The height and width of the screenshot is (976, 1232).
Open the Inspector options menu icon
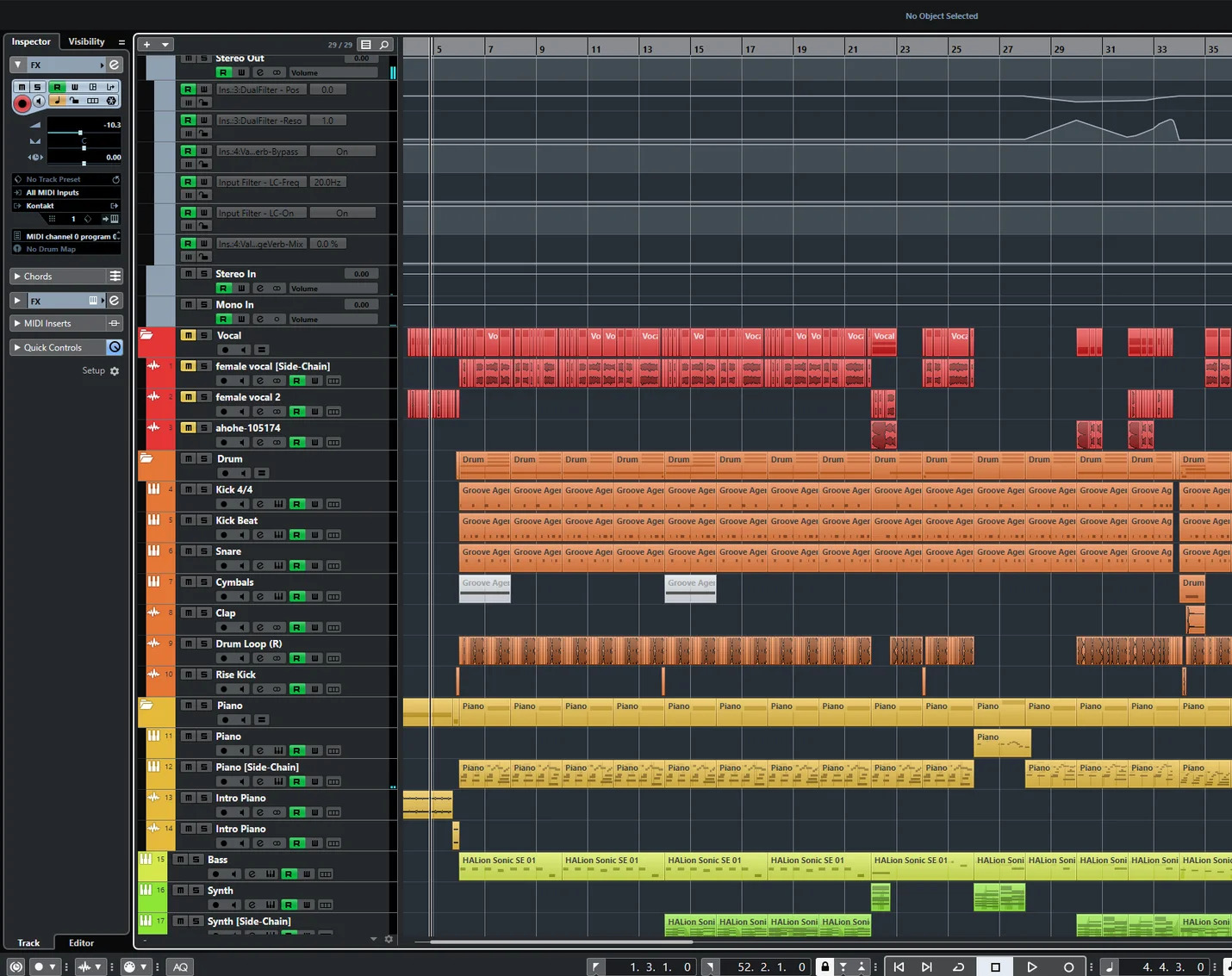pos(121,41)
